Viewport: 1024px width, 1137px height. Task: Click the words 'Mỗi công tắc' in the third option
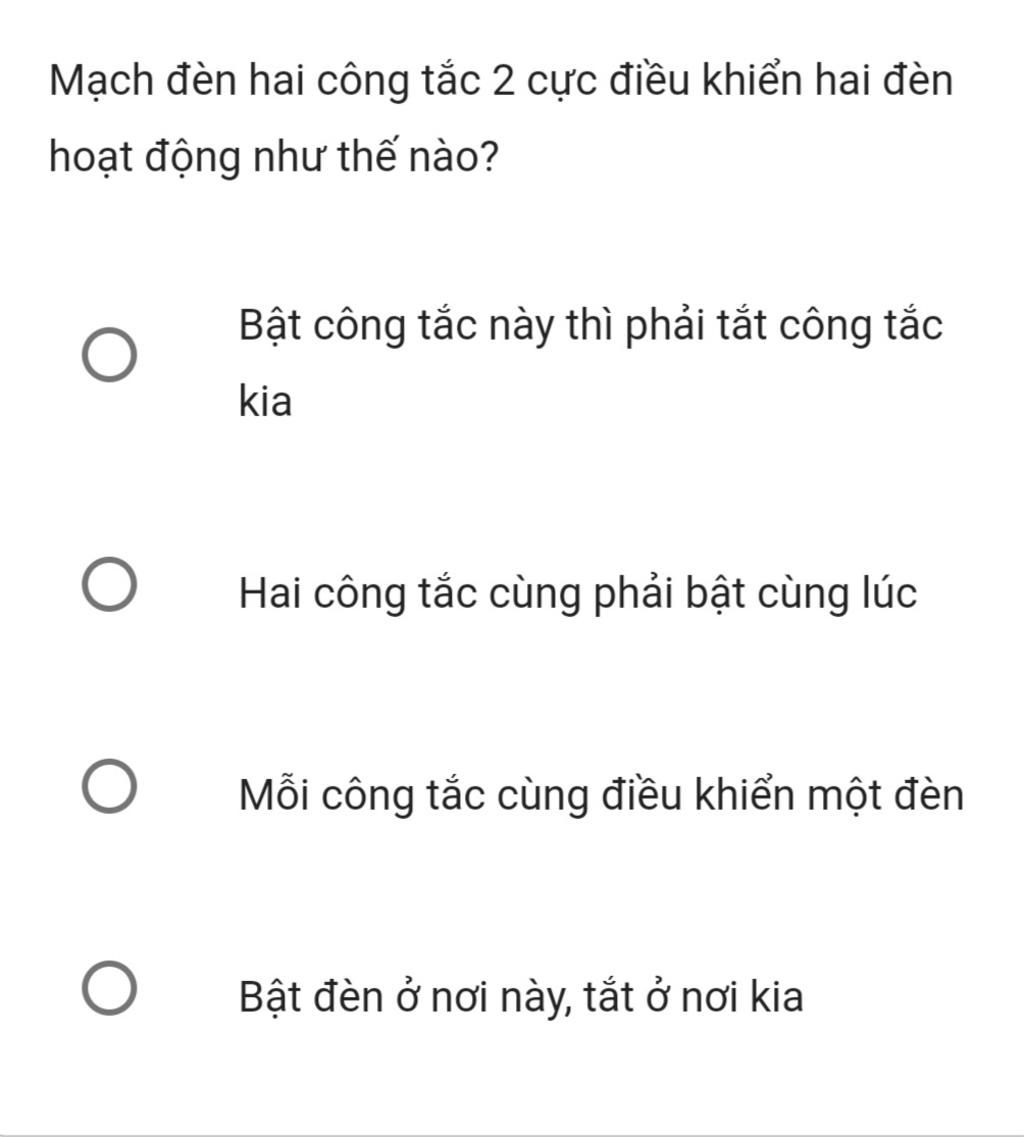(x=363, y=794)
